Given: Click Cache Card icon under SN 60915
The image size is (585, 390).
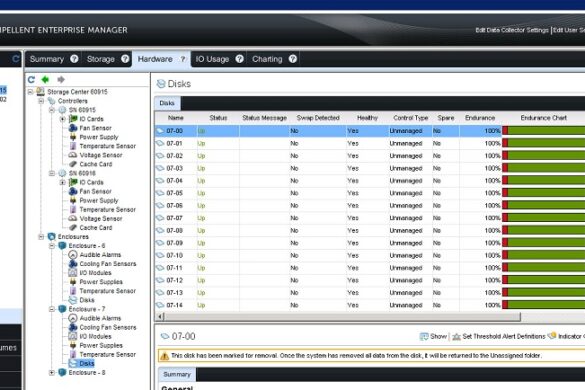Looking at the screenshot, I should pos(73,164).
